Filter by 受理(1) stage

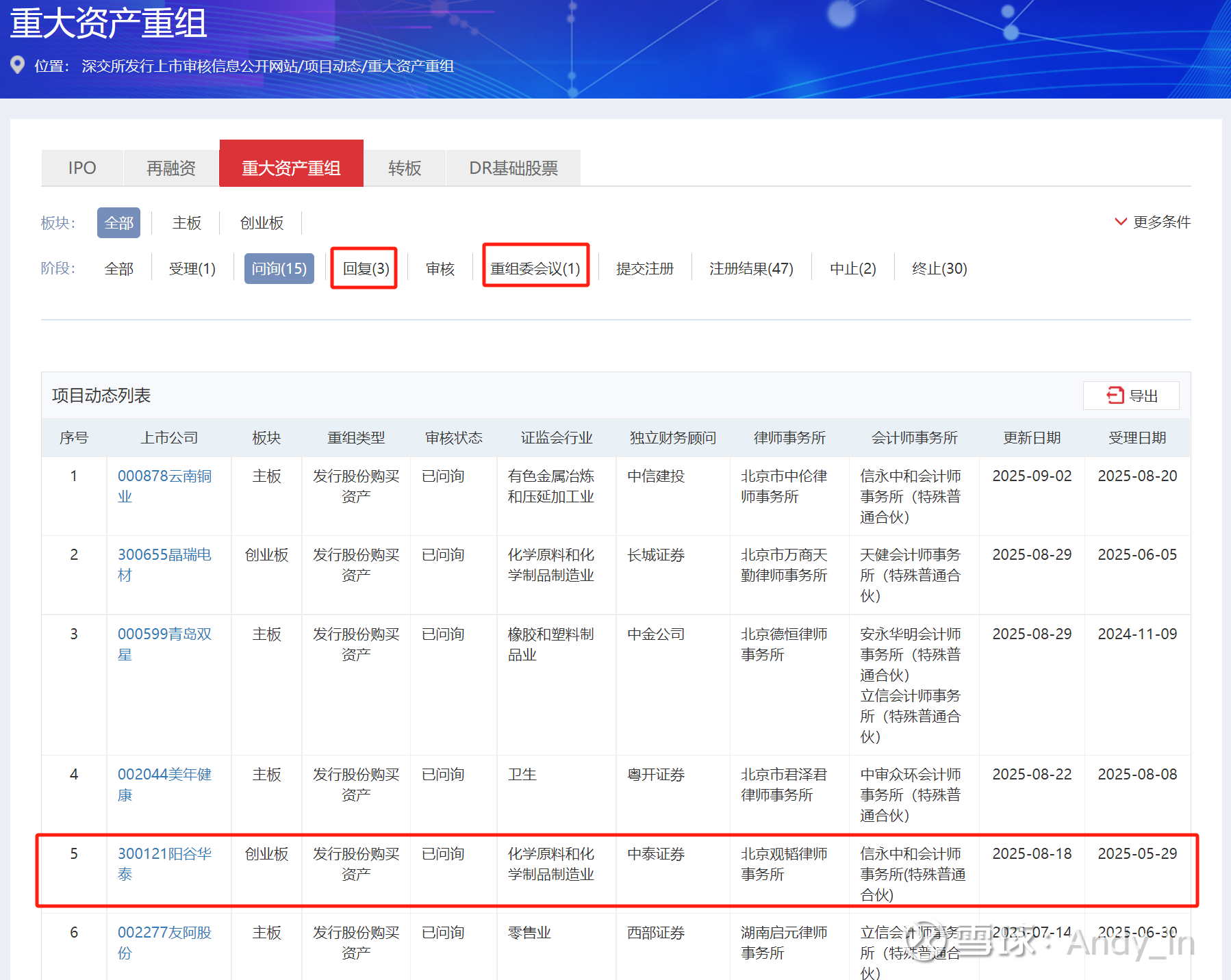[x=192, y=268]
